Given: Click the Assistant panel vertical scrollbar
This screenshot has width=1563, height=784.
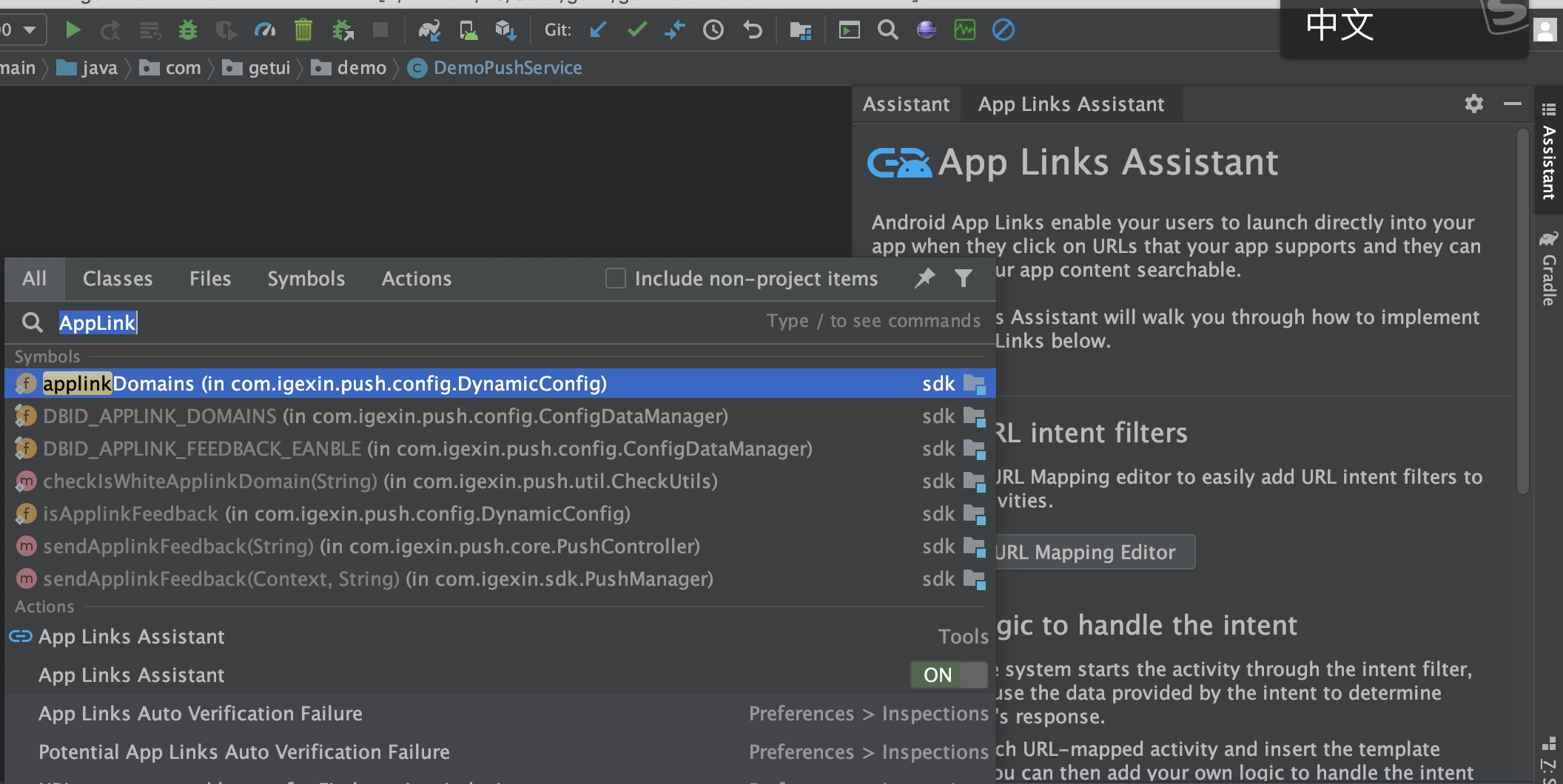Looking at the screenshot, I should 1522,311.
